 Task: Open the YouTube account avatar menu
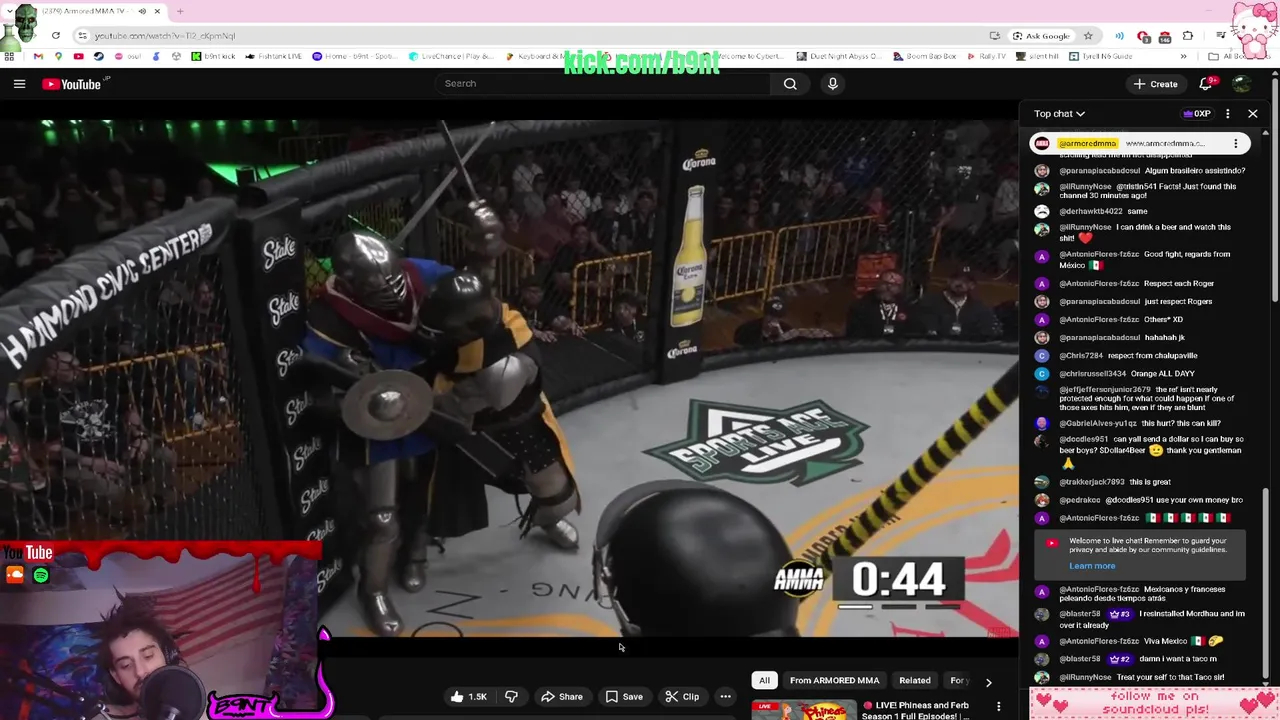(1241, 84)
